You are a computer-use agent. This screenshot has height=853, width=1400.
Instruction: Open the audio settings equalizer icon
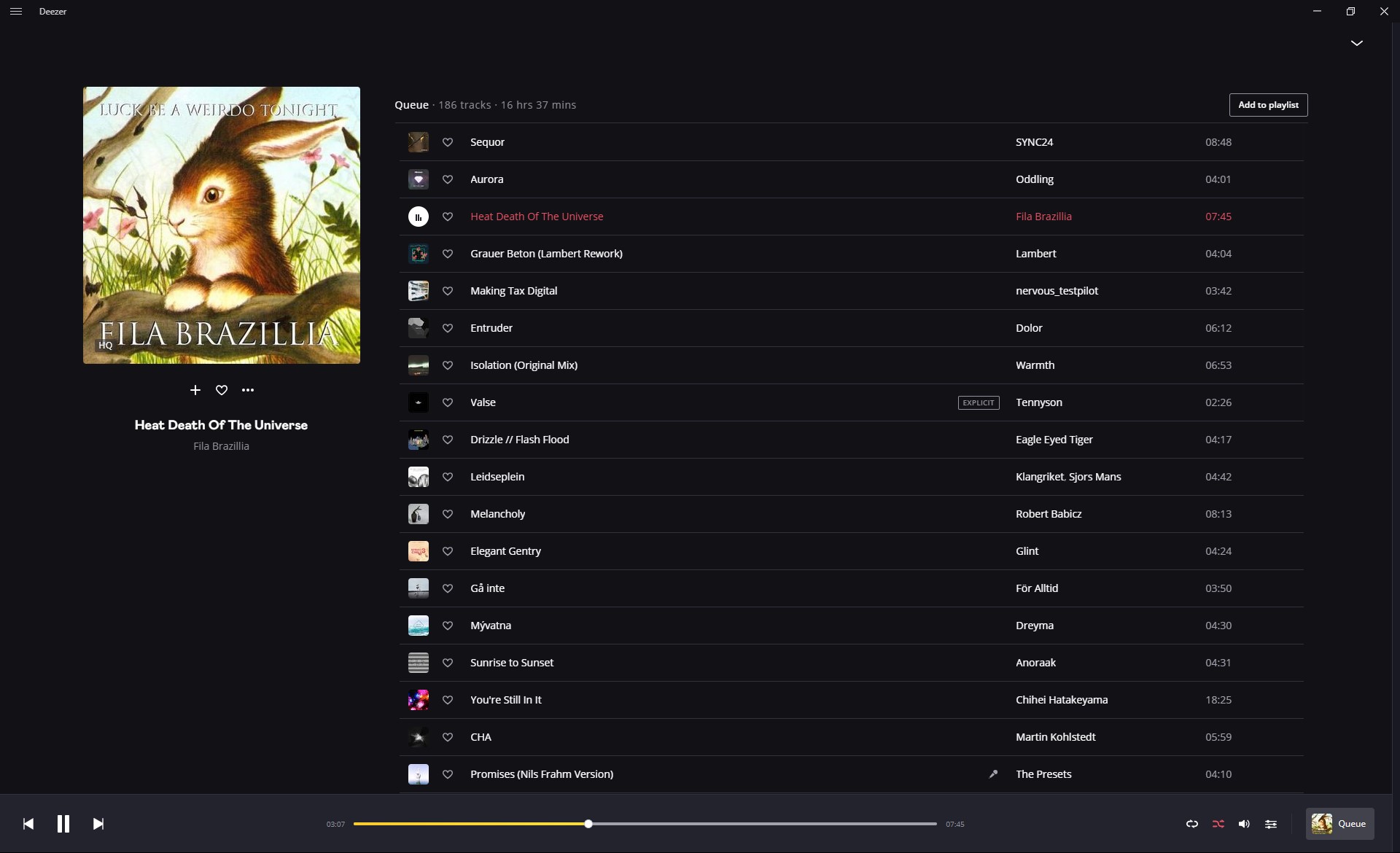(1271, 824)
